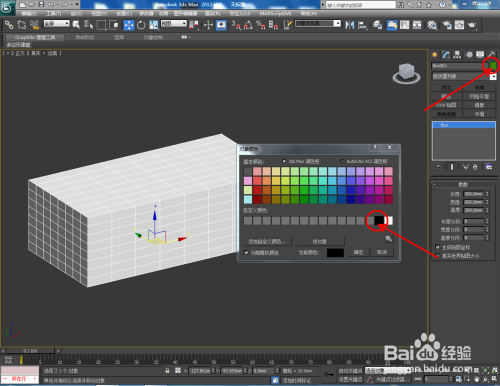Choose the Rectangular Selection Region tool
The width and height of the screenshot is (500, 386).
pos(101,25)
